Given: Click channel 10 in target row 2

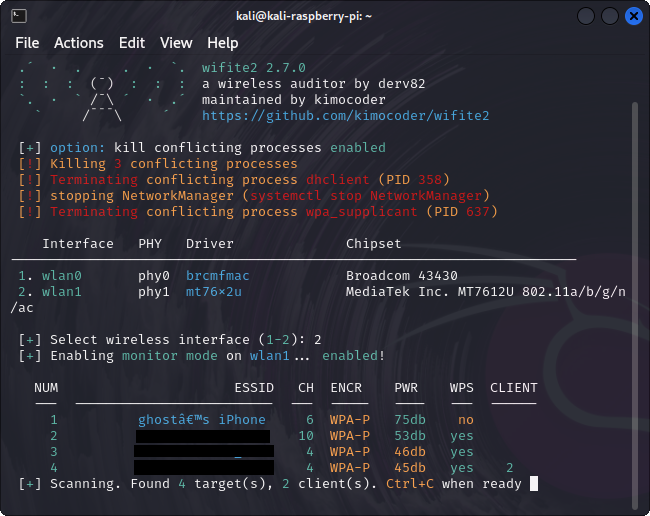Looking at the screenshot, I should coord(306,436).
